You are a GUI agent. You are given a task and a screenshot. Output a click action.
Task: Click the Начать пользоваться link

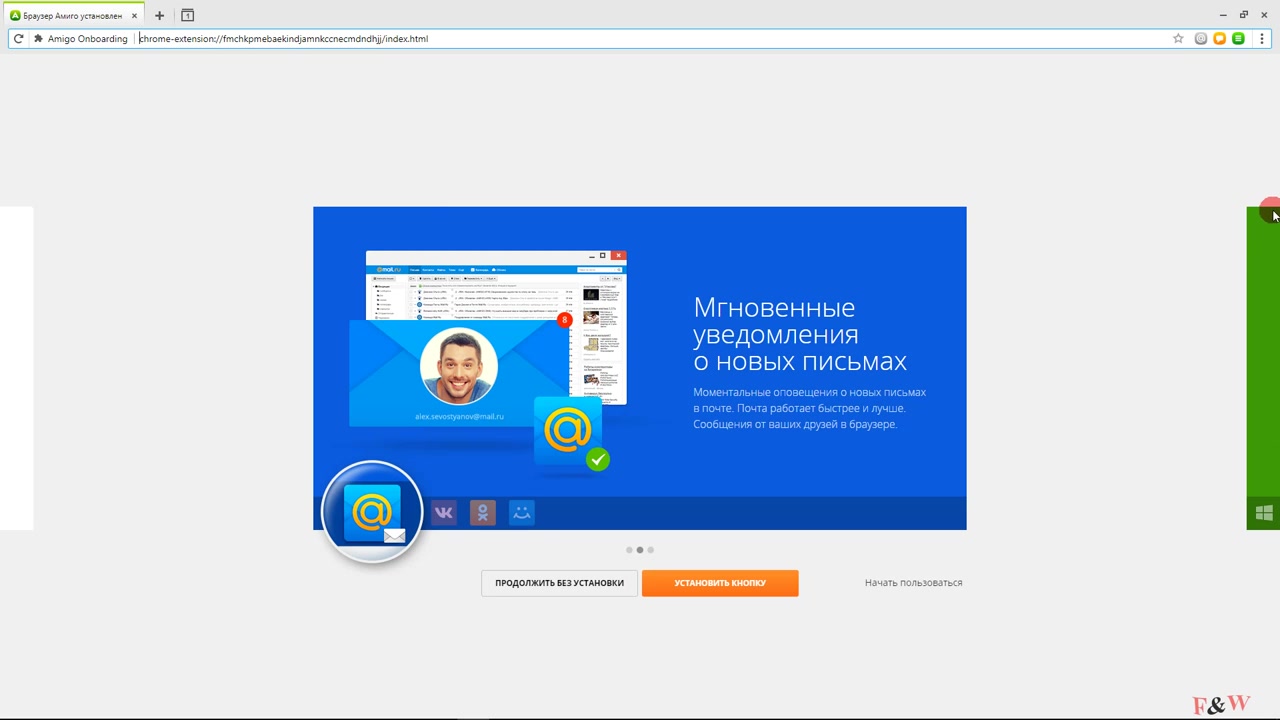(913, 583)
